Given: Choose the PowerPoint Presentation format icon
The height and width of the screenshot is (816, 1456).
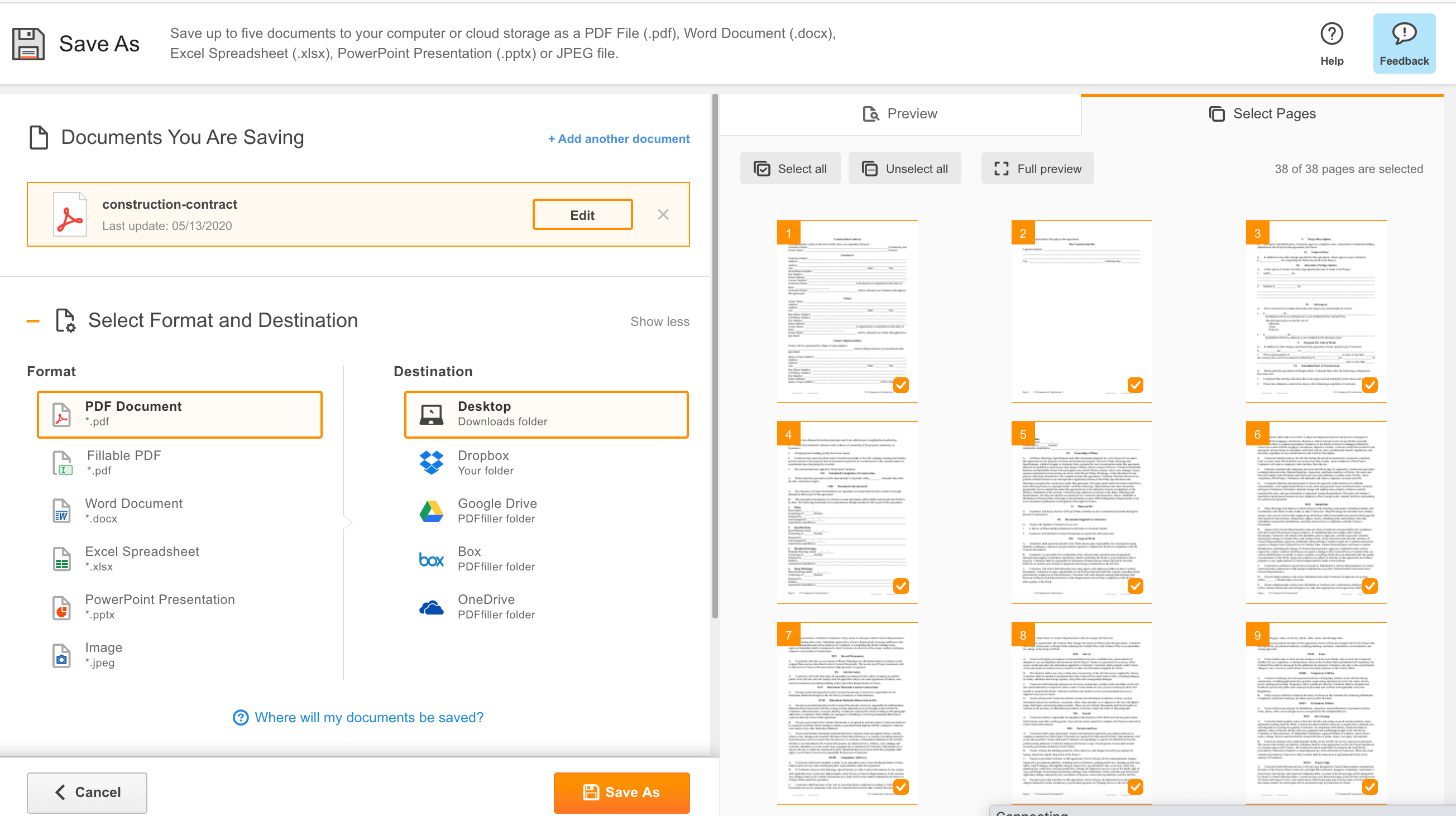Looking at the screenshot, I should (61, 607).
